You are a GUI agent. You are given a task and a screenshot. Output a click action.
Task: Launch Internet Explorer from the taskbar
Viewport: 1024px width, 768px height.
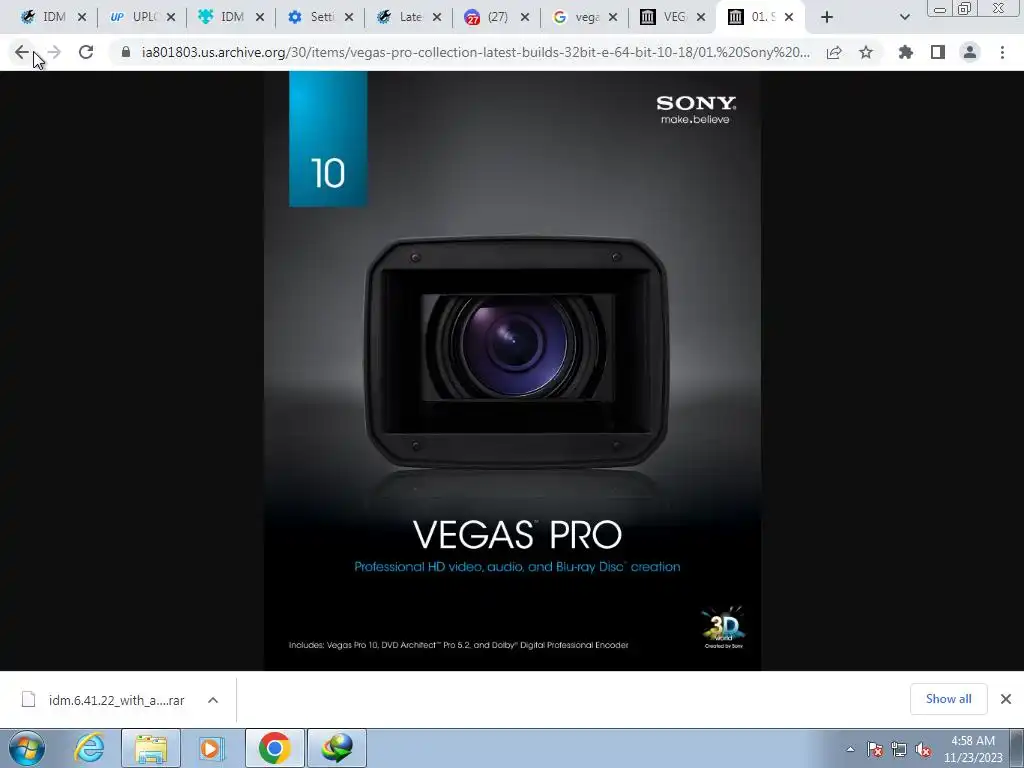89,748
